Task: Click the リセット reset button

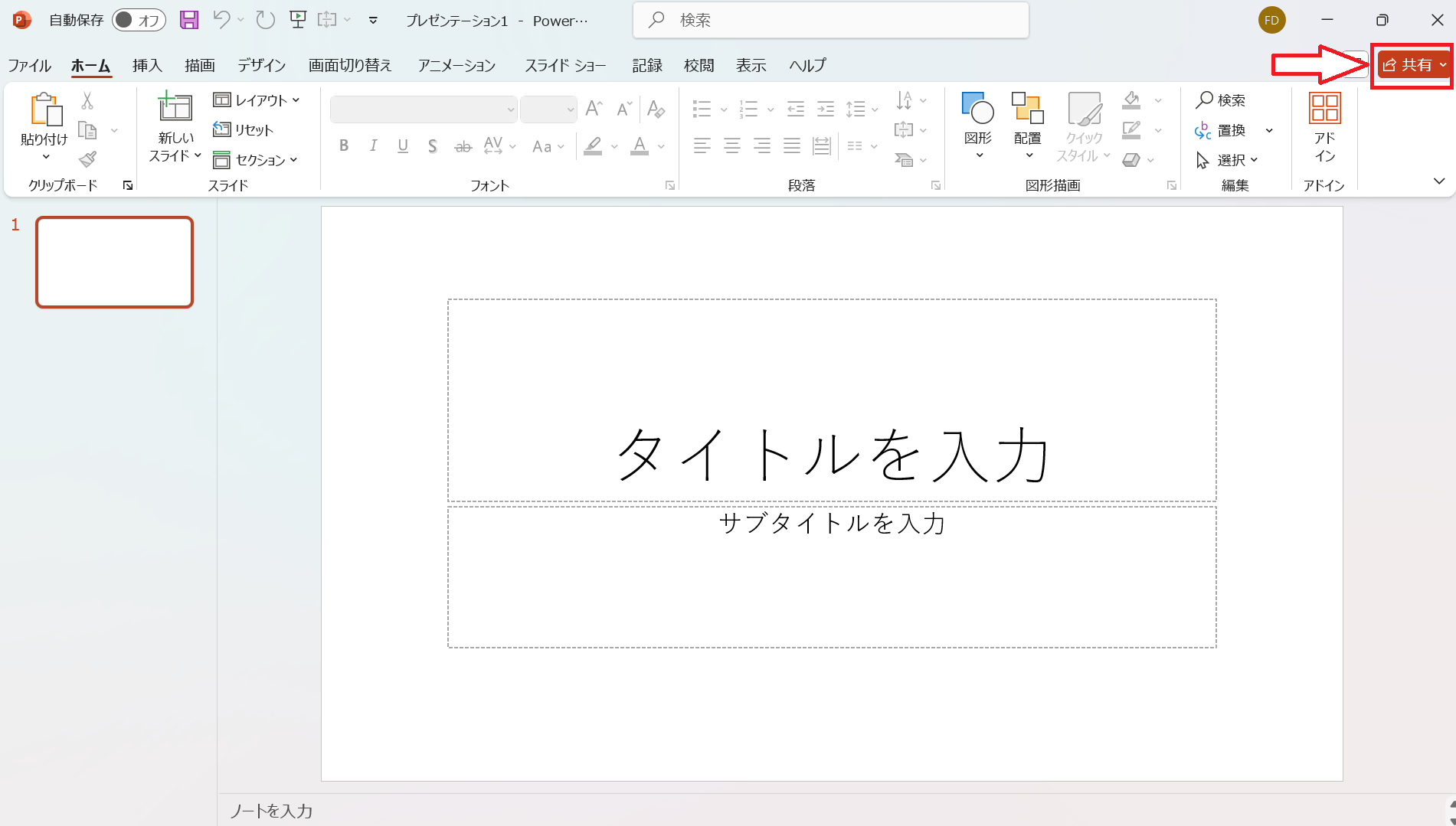Action: tap(244, 129)
